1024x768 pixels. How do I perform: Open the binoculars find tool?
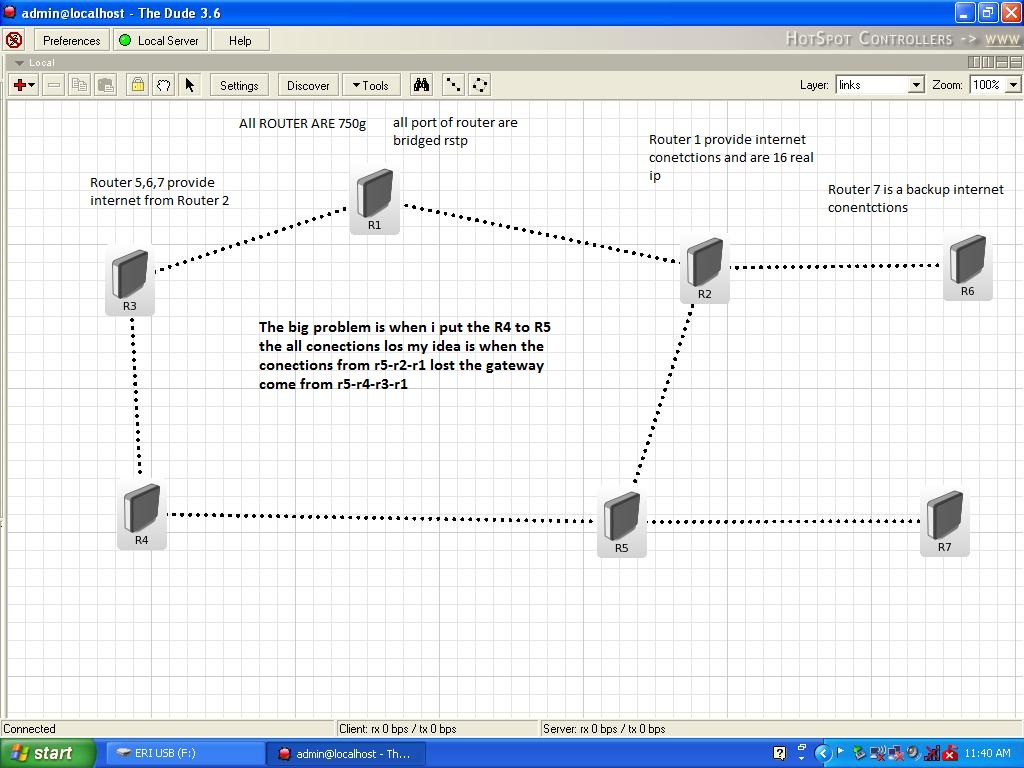point(421,85)
